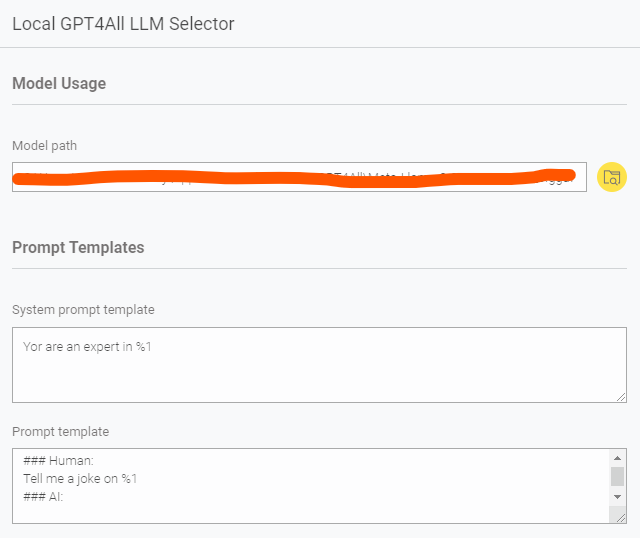The image size is (640, 538).
Task: Click the Prompt template scrollbar thumb
Action: click(x=617, y=476)
